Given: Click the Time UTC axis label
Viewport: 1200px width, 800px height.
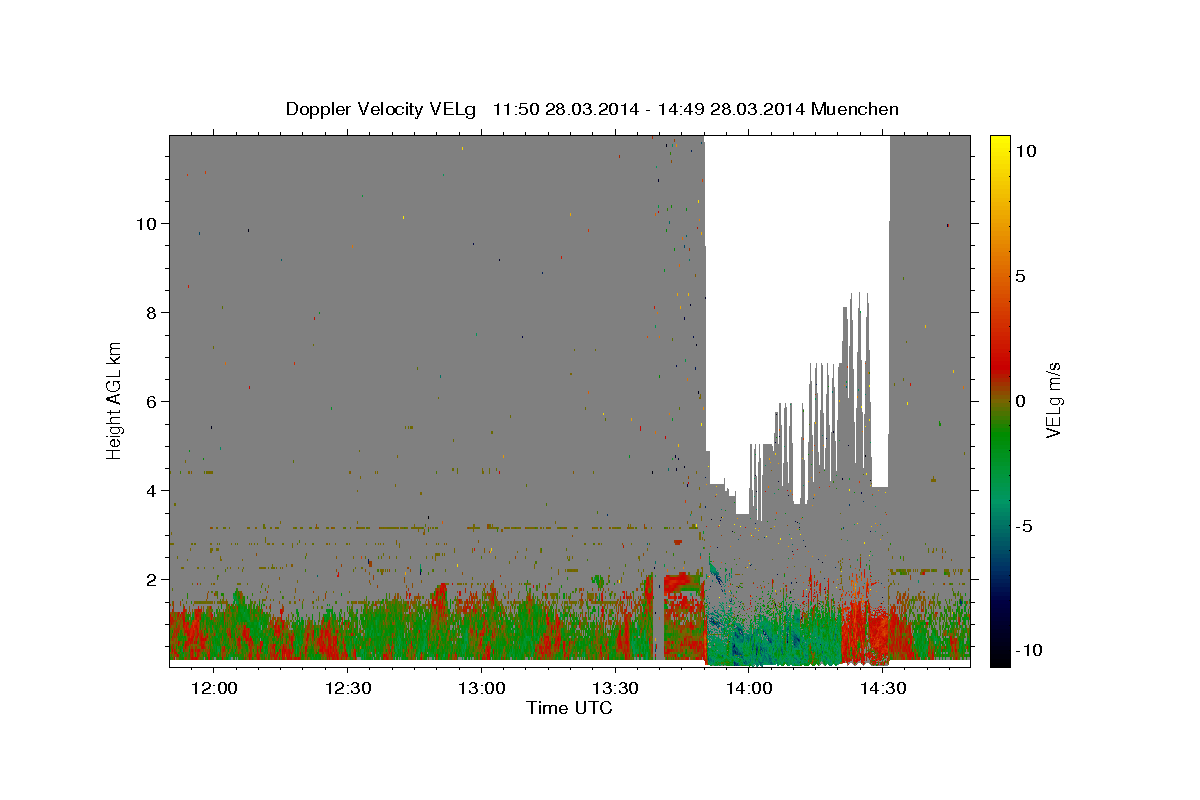Looking at the screenshot, I should click(x=569, y=708).
